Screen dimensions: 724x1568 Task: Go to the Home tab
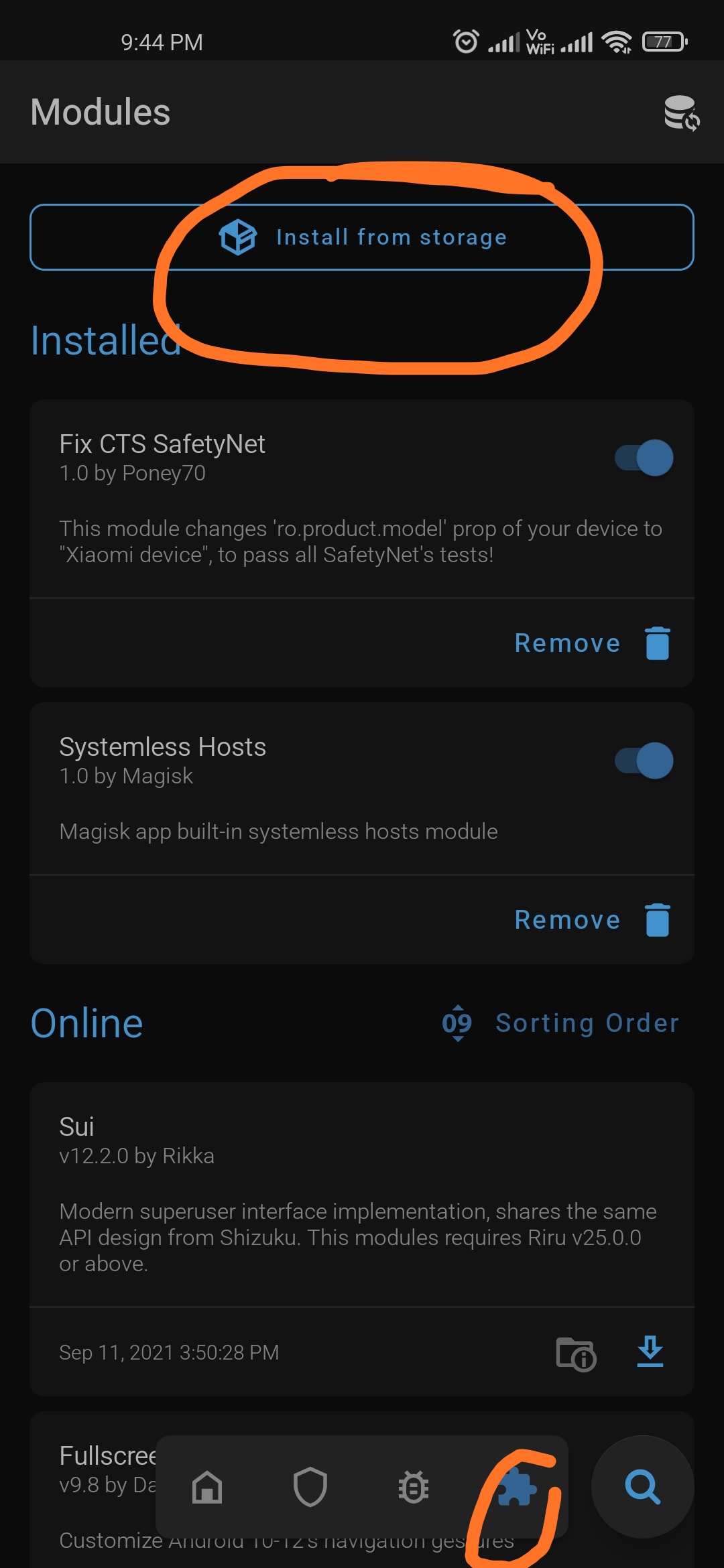(x=207, y=1487)
